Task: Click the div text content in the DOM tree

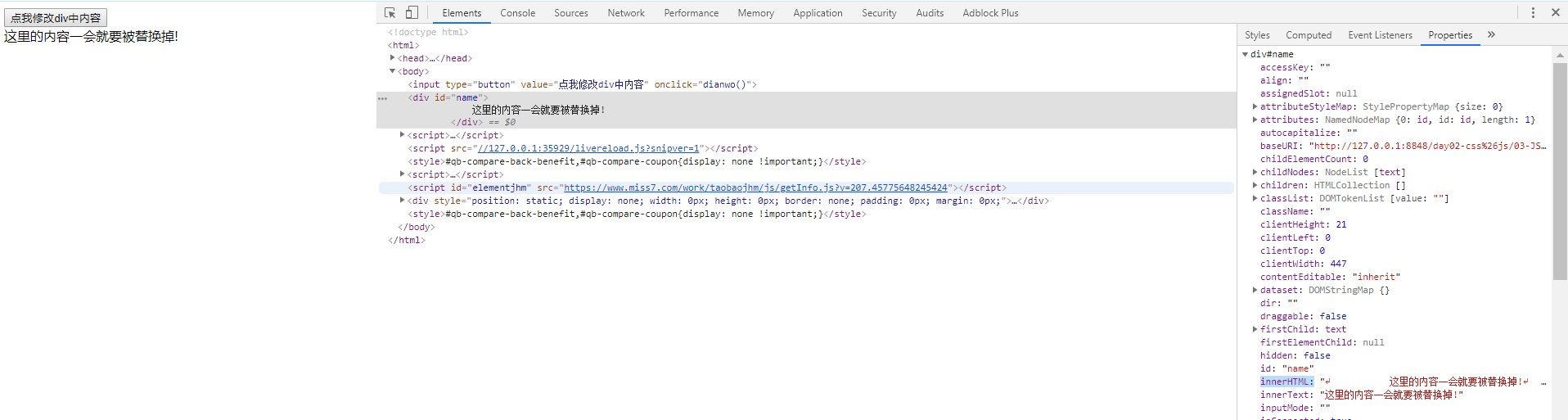Action: [x=538, y=110]
